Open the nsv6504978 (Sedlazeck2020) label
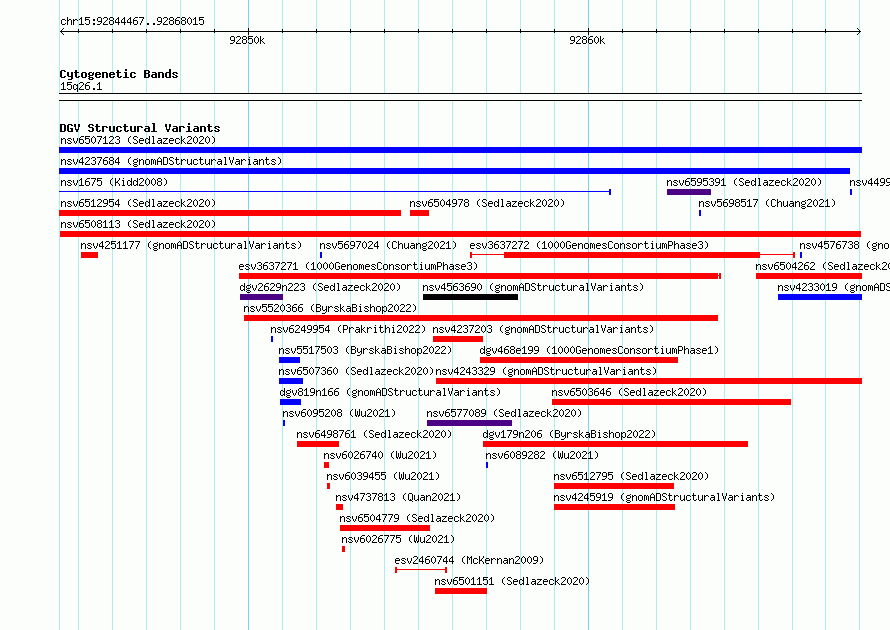Screen dimensions: 890x630 pyautogui.click(x=487, y=203)
